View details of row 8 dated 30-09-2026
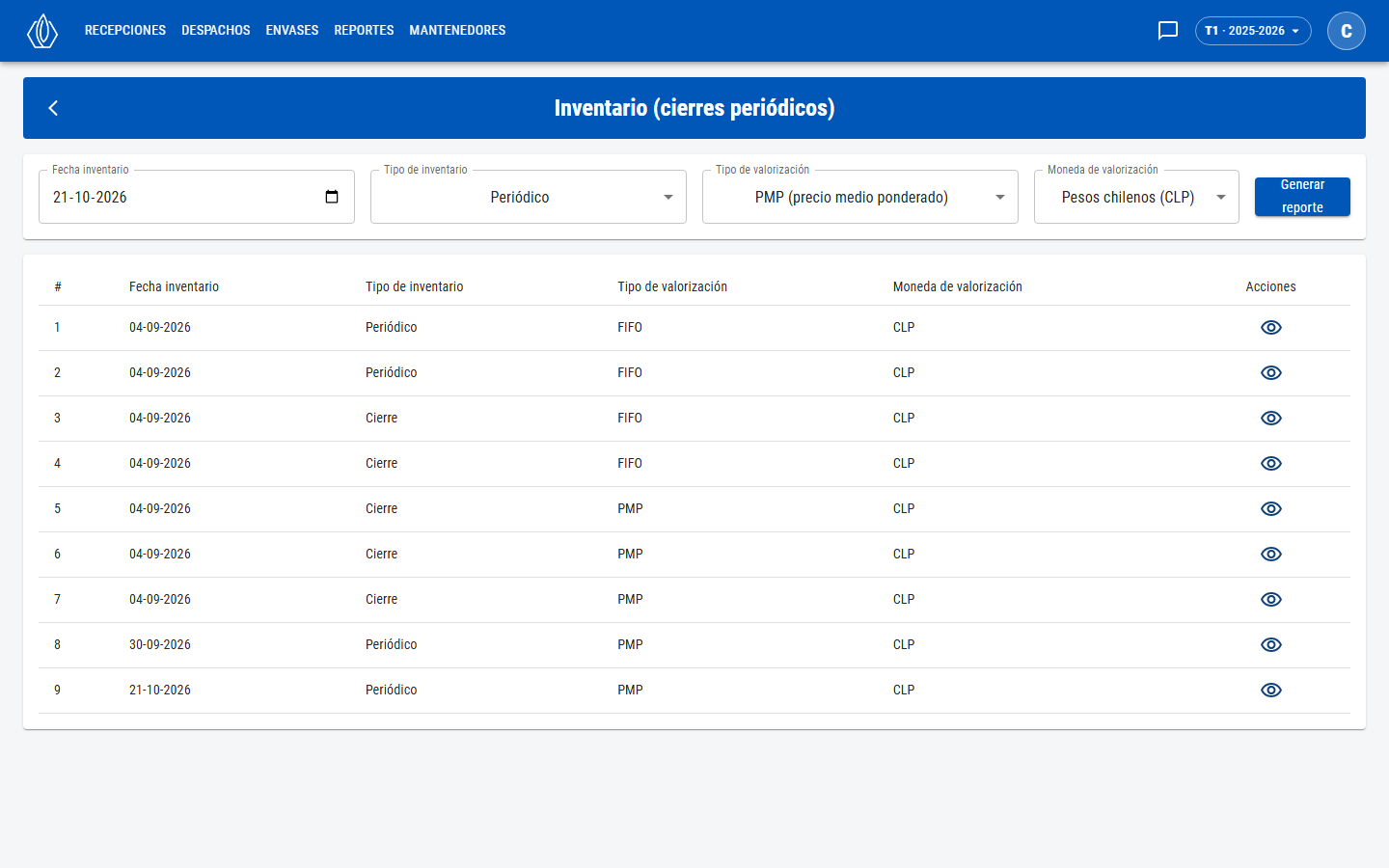Viewport: 1389px width, 868px height. pyautogui.click(x=1271, y=645)
